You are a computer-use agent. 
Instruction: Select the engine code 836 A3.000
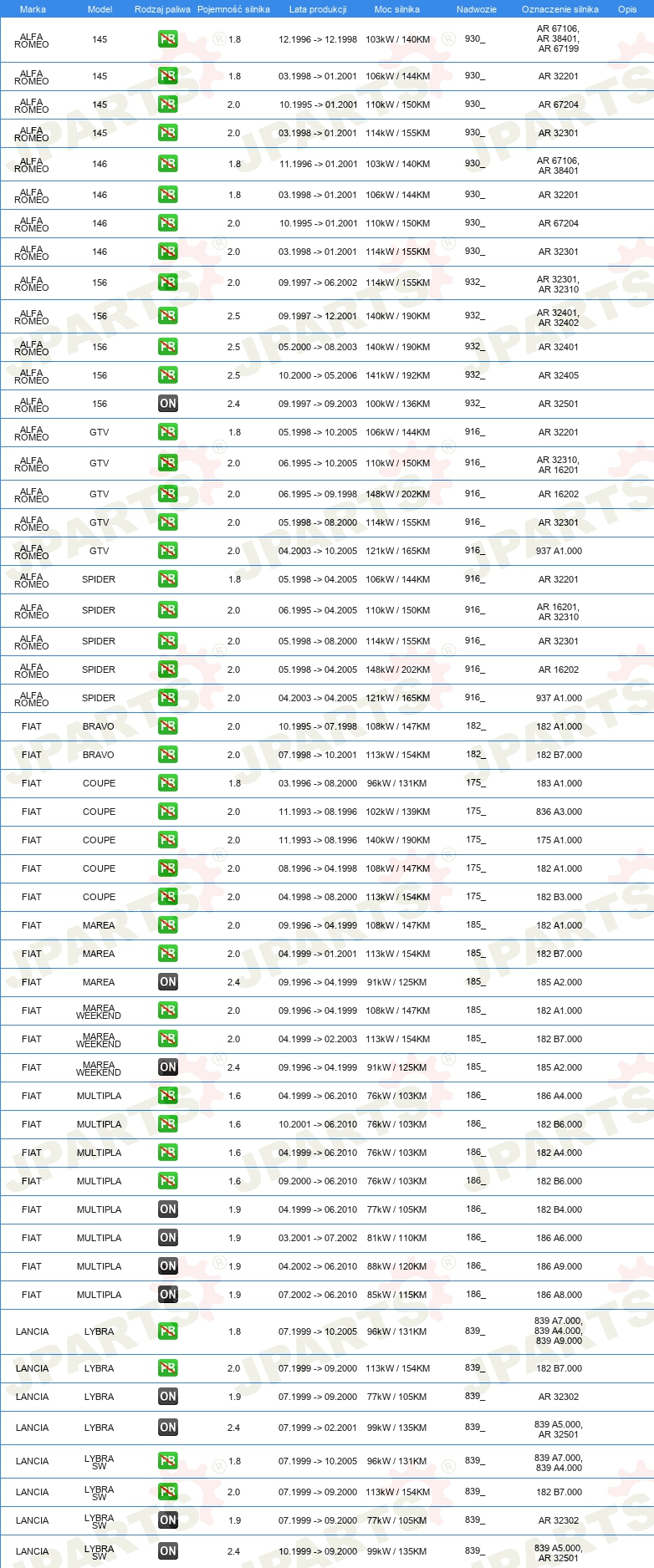tap(559, 812)
